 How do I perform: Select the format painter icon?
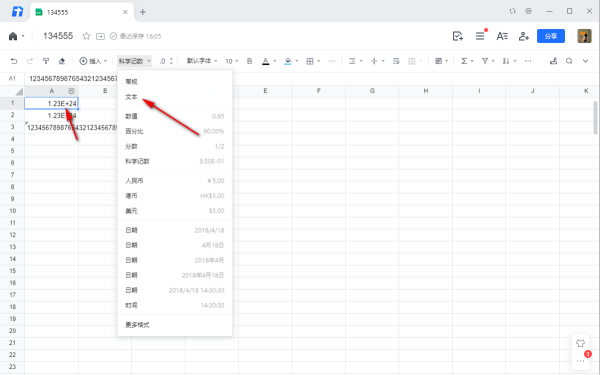click(46, 61)
